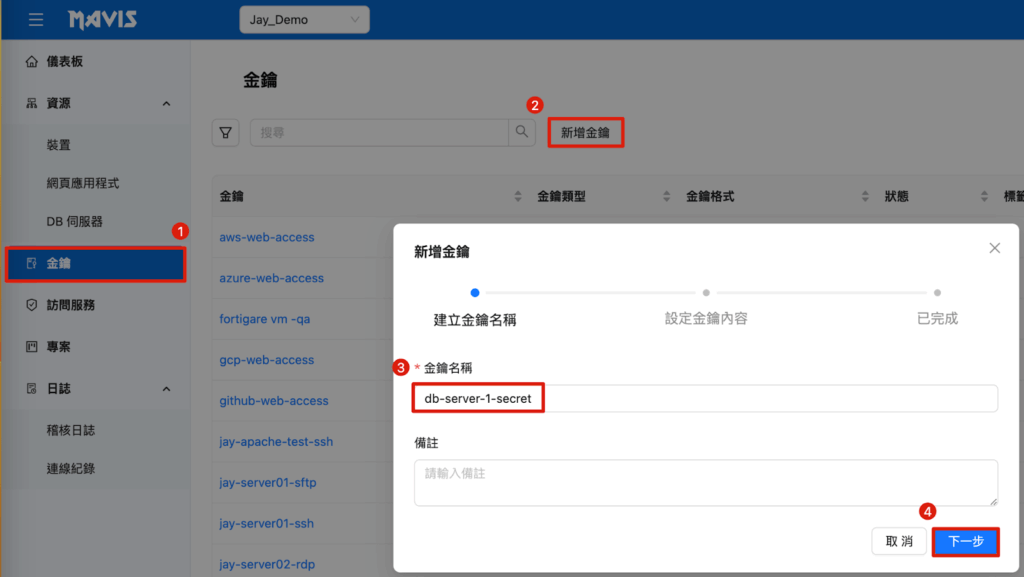Click the filter funnel icon

226,133
